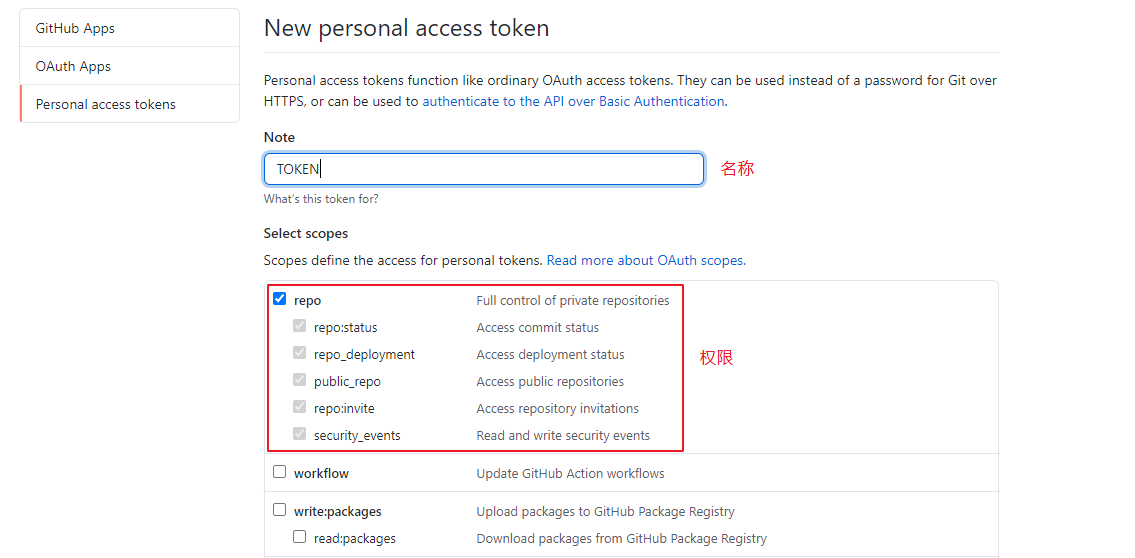Enable the workflow scope checkbox
Screen dimensions: 1135x558
tap(279, 472)
